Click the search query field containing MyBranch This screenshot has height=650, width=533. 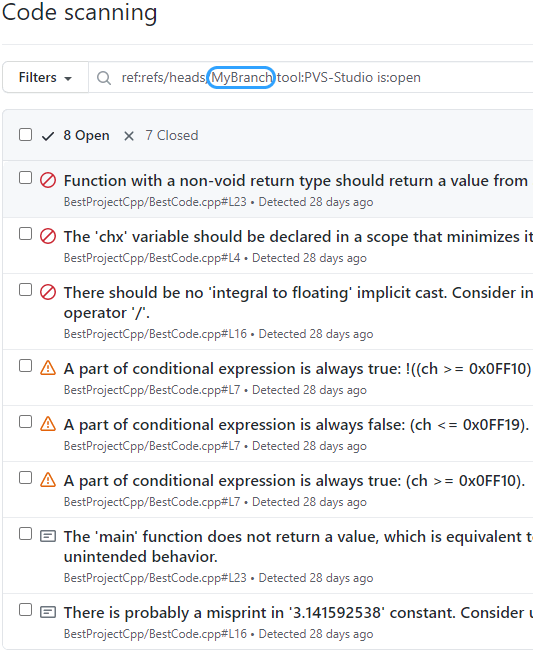tap(311, 78)
